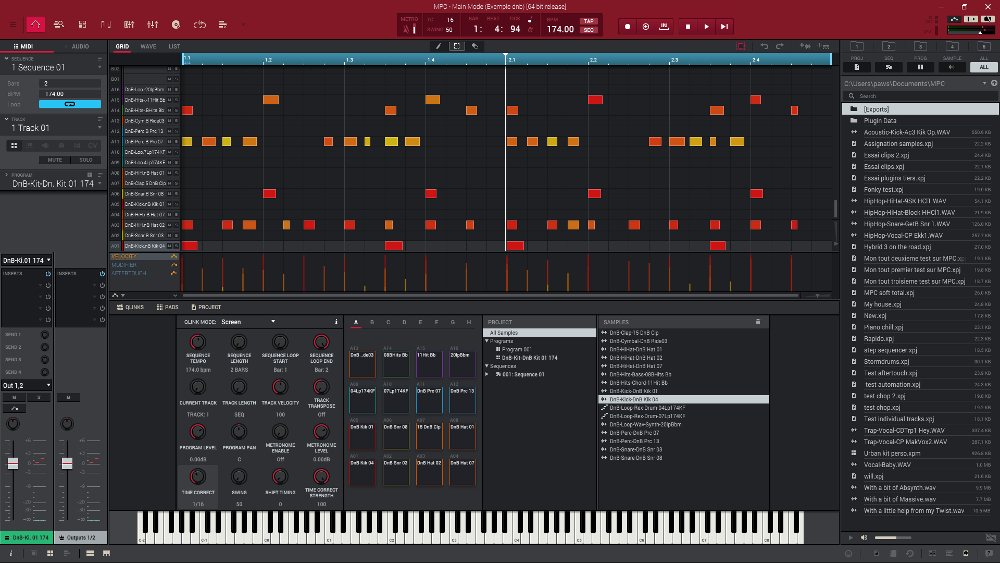Open the Out 1,2 output dropdown
Image resolution: width=1000 pixels, height=563 pixels.
[x=26, y=386]
